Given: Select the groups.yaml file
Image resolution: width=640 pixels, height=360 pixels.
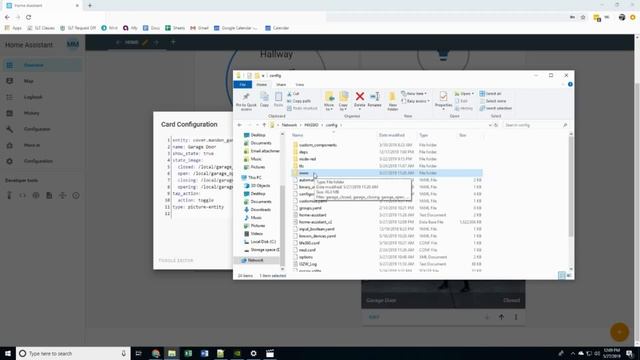Looking at the screenshot, I should [310, 208].
